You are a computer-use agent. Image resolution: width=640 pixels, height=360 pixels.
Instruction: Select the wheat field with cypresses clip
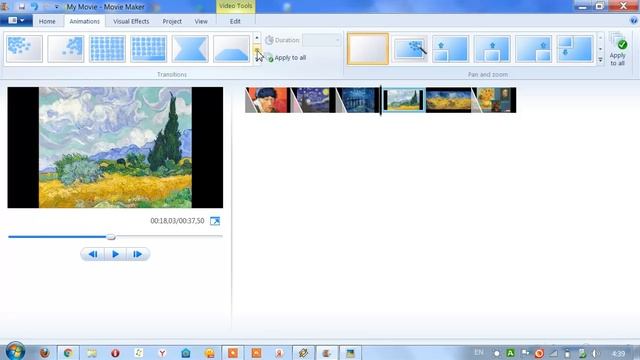[403, 100]
